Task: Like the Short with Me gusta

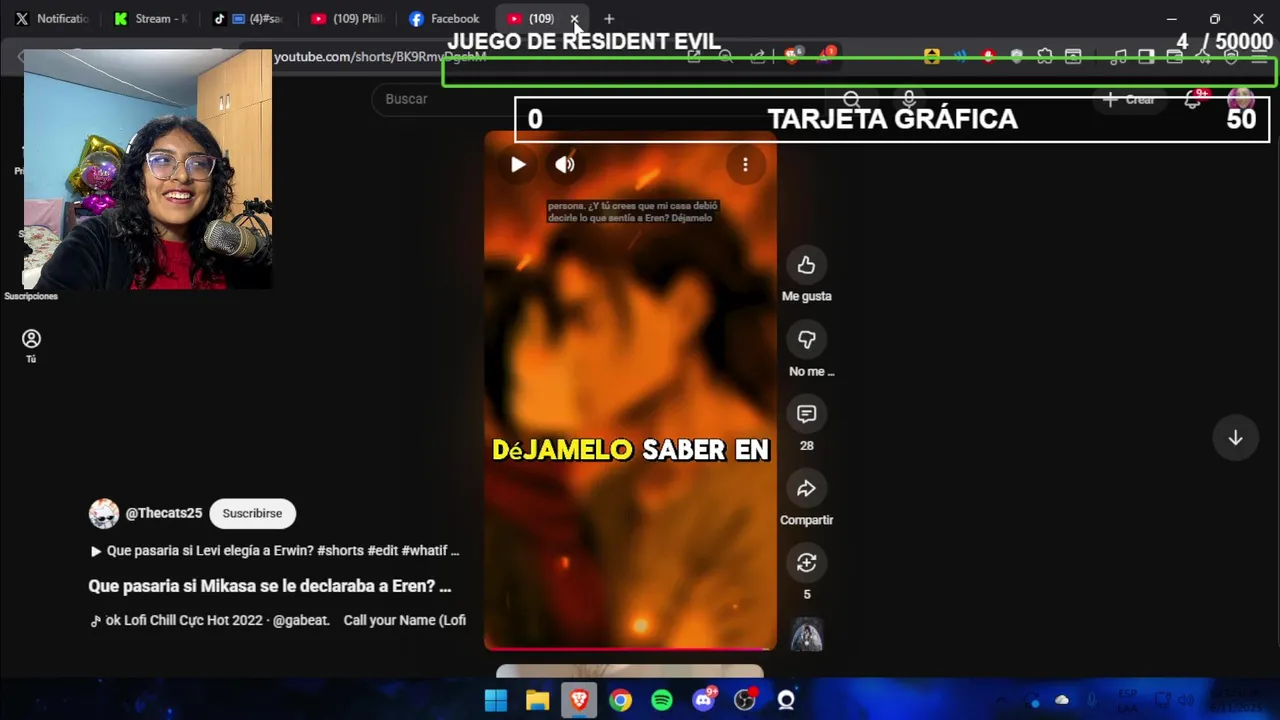Action: point(806,265)
